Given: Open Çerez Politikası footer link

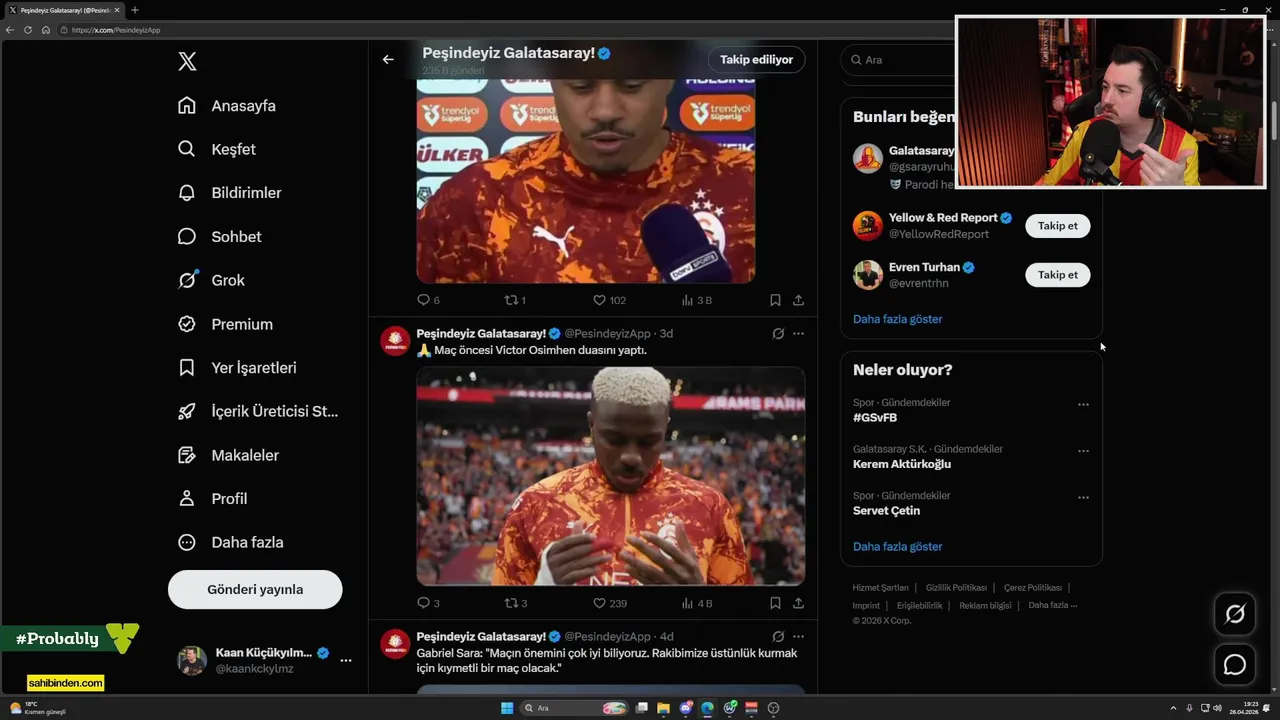Looking at the screenshot, I should click(x=1033, y=588).
